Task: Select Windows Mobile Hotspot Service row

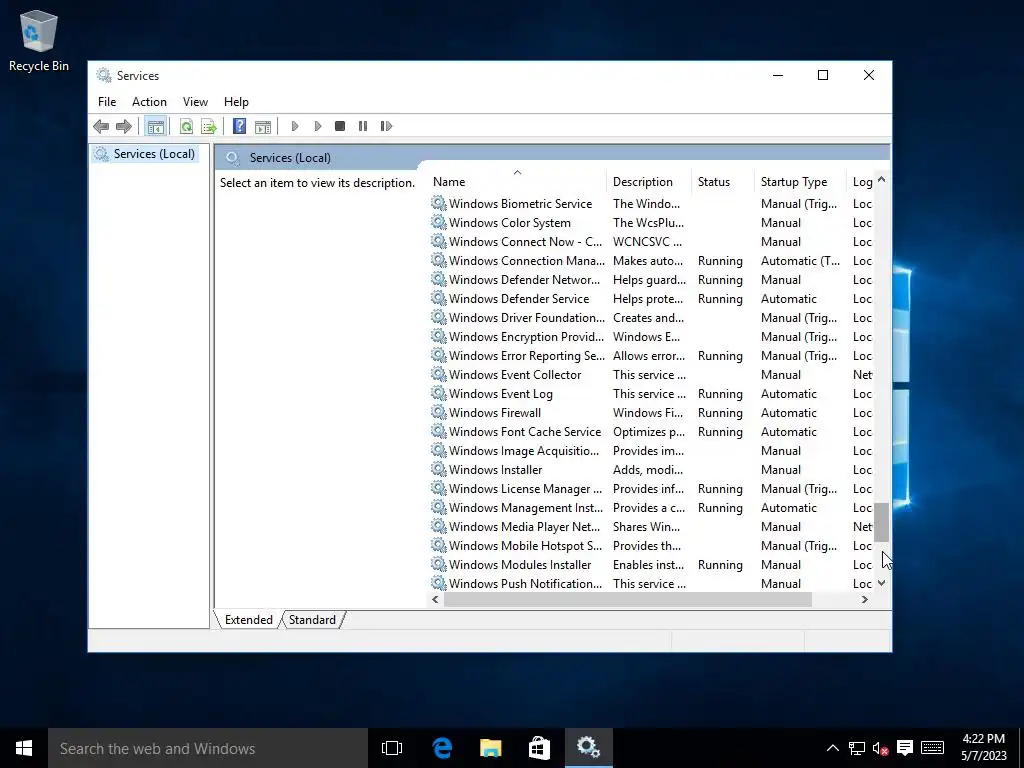Action: [x=652, y=545]
